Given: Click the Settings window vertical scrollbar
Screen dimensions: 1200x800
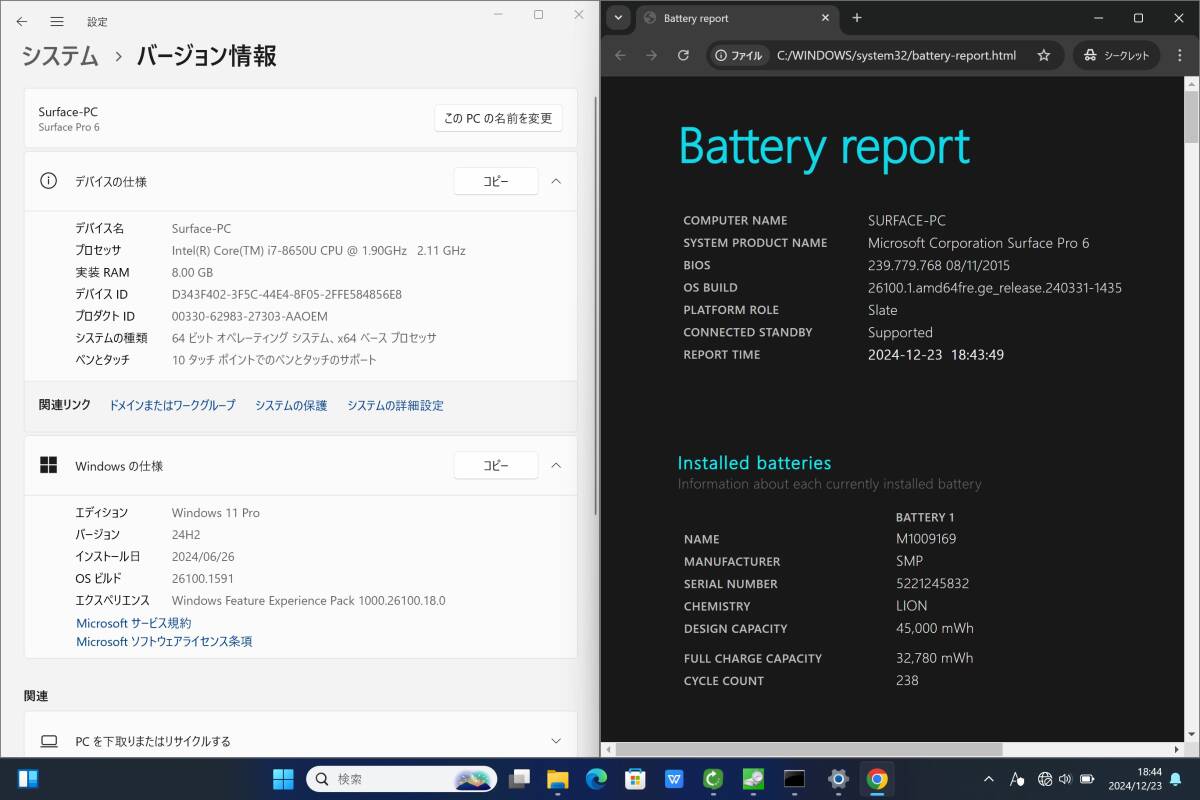Looking at the screenshot, I should coord(597,305).
